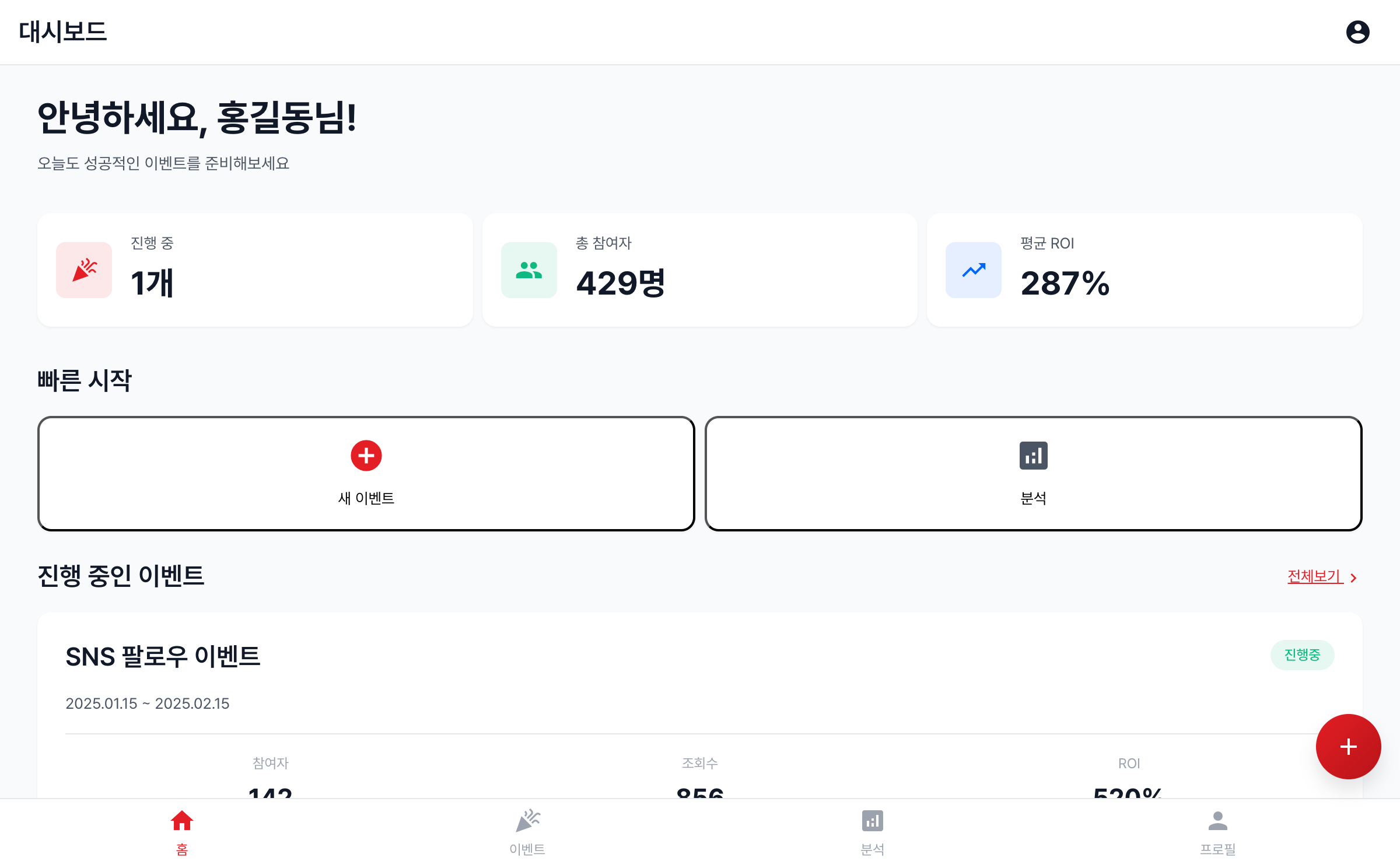Click the green participants icon
Image resolution: width=1400 pixels, height=868 pixels.
point(528,270)
